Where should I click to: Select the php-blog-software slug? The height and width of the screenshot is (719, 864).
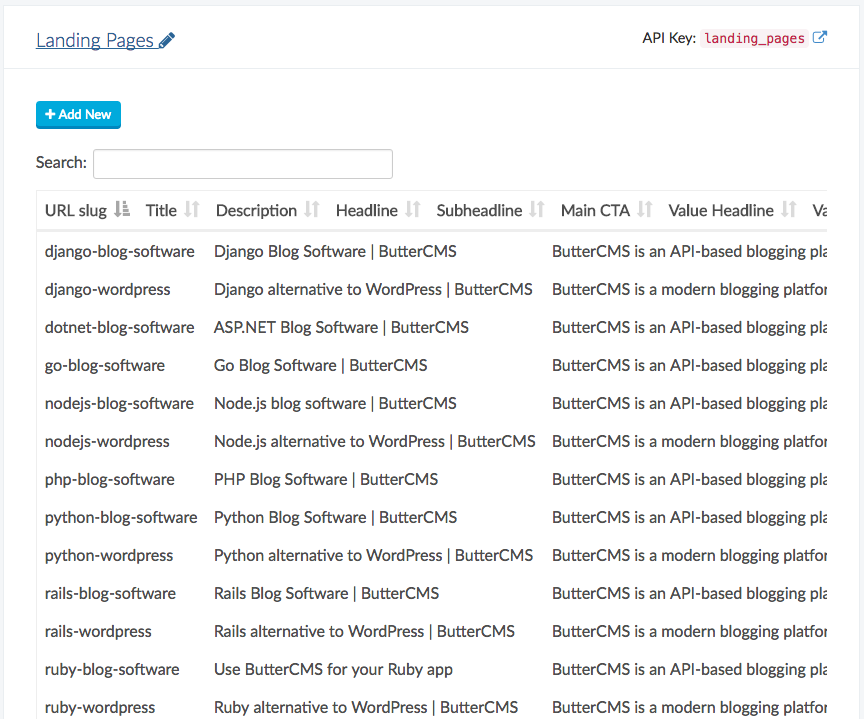click(x=110, y=479)
